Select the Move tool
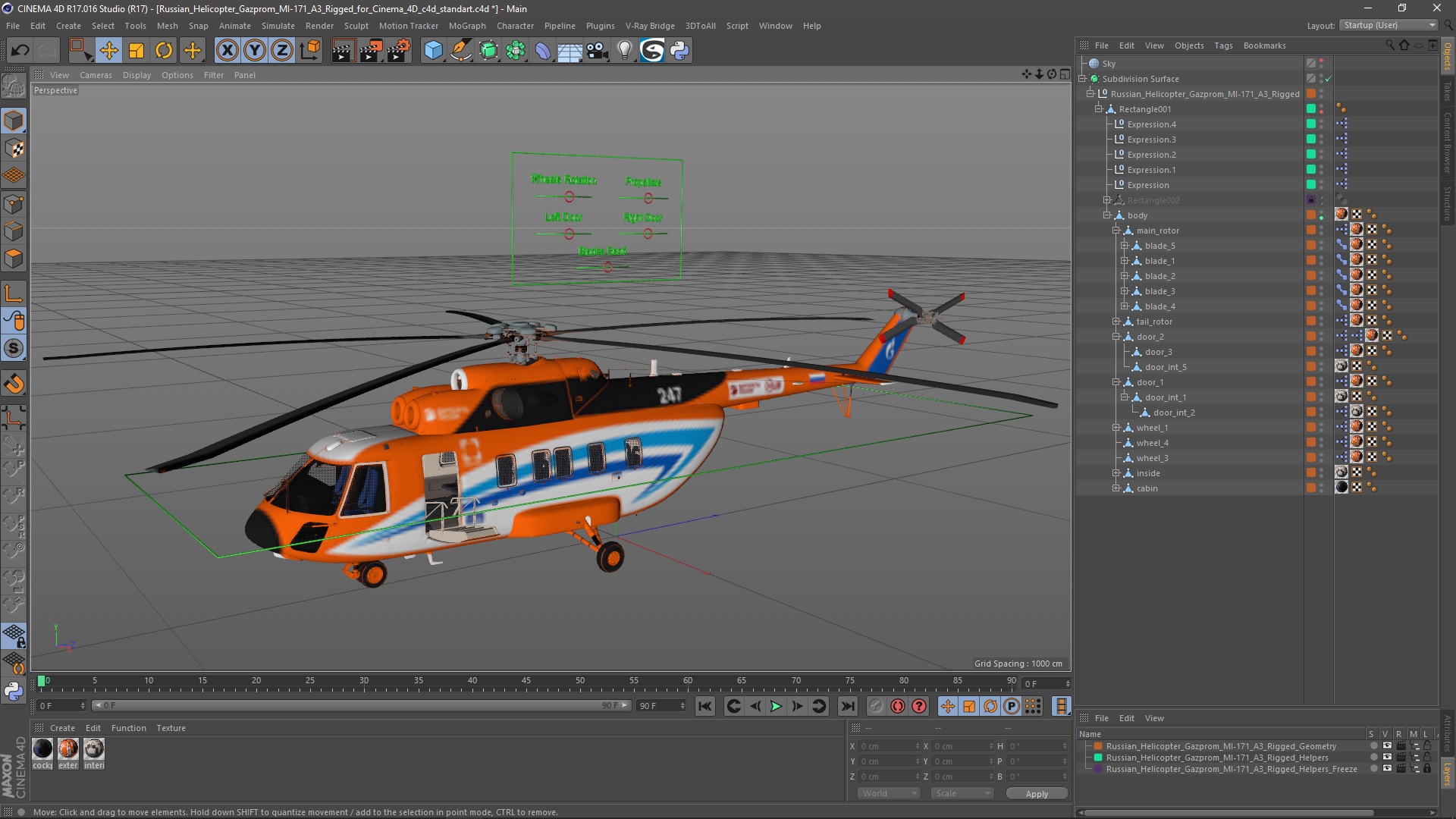1456x819 pixels. coord(108,51)
